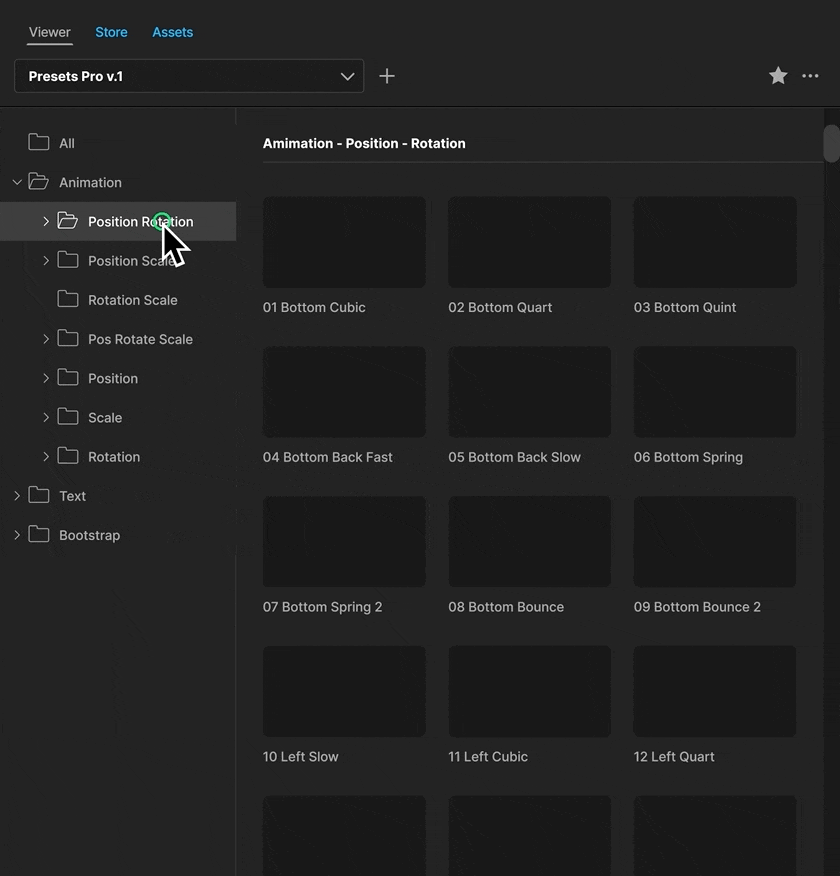Image resolution: width=840 pixels, height=876 pixels.
Task: Expand the Text folder arrow
Action: pos(17,496)
